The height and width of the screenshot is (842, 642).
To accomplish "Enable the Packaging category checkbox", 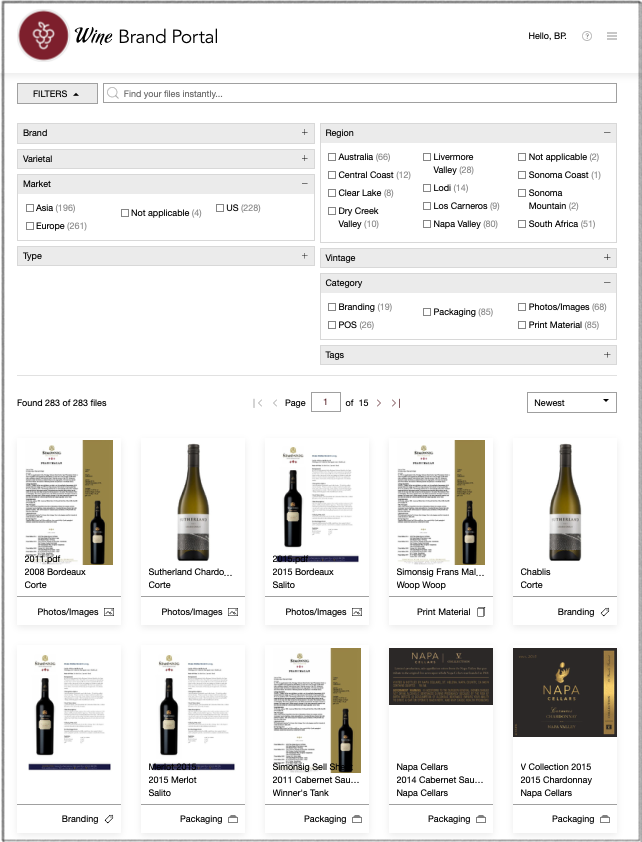I will [x=427, y=312].
